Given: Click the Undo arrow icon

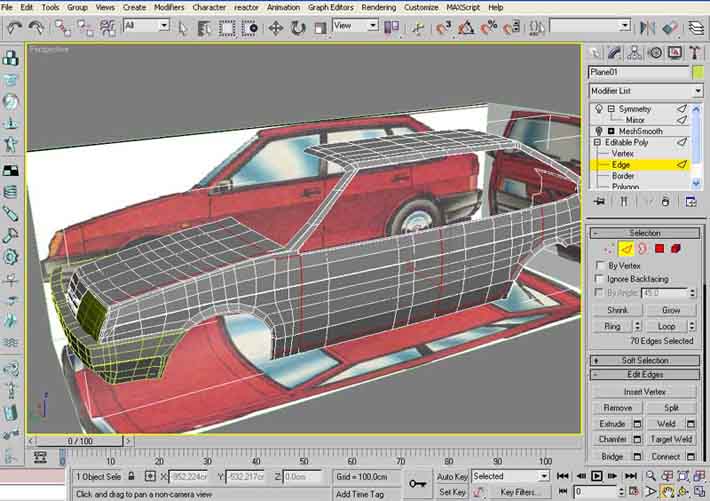Looking at the screenshot, I should (x=13, y=27).
